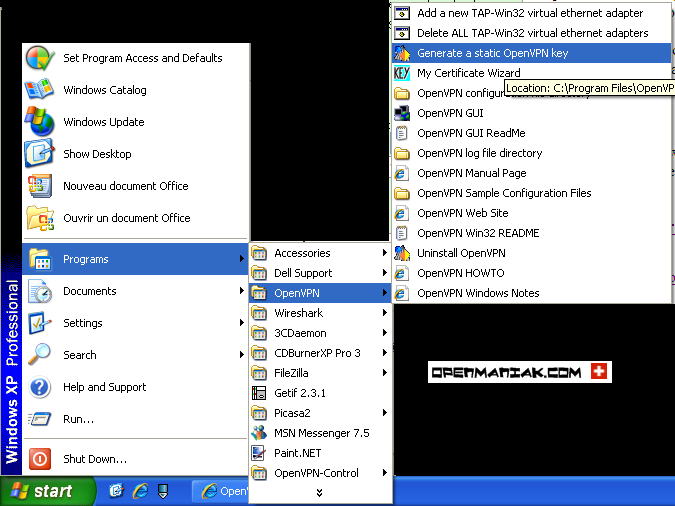
Task: Open Help and Support question mark icon
Action: pos(40,387)
